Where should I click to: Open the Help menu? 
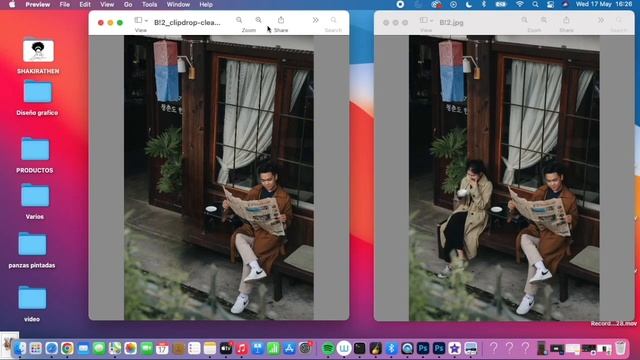pos(206,4)
